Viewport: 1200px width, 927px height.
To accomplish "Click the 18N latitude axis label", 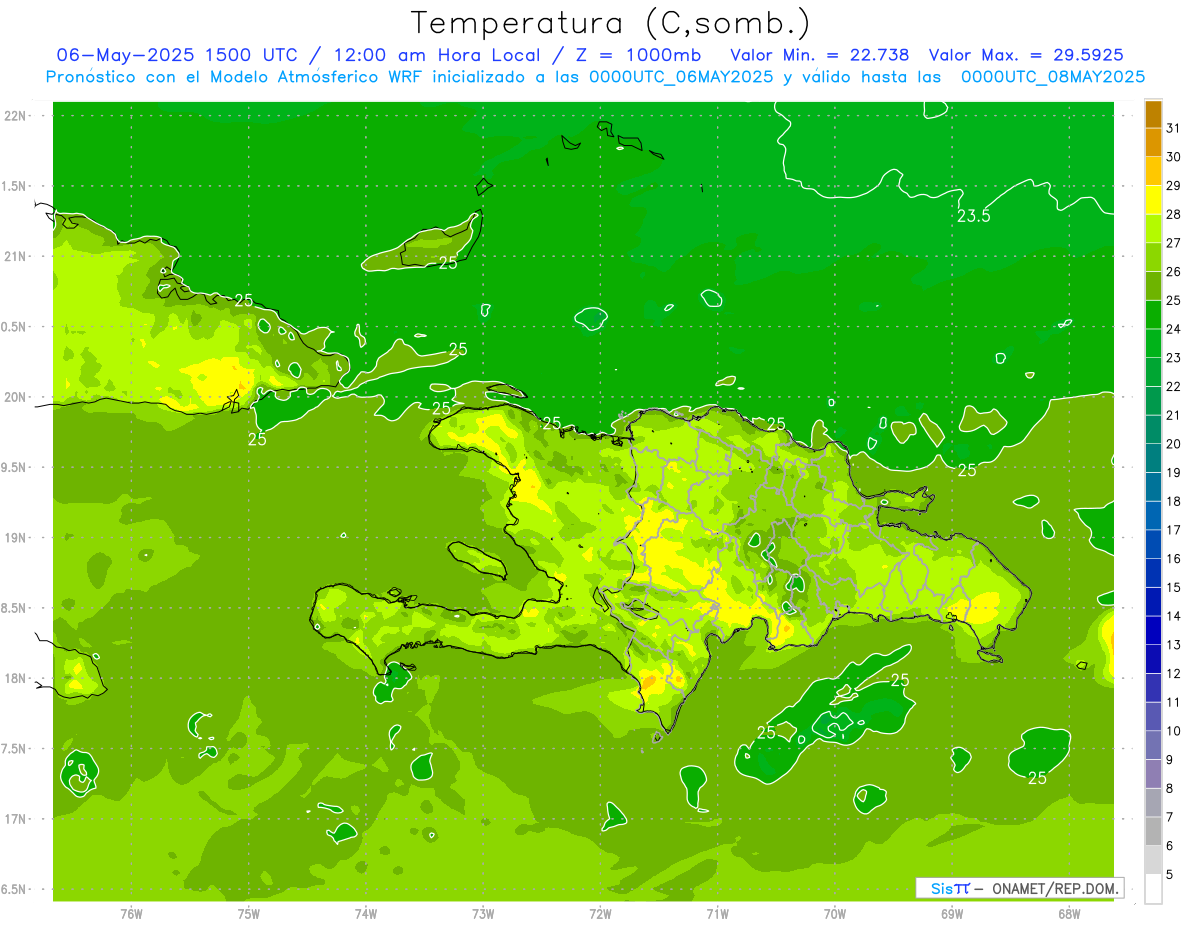I will point(17,678).
